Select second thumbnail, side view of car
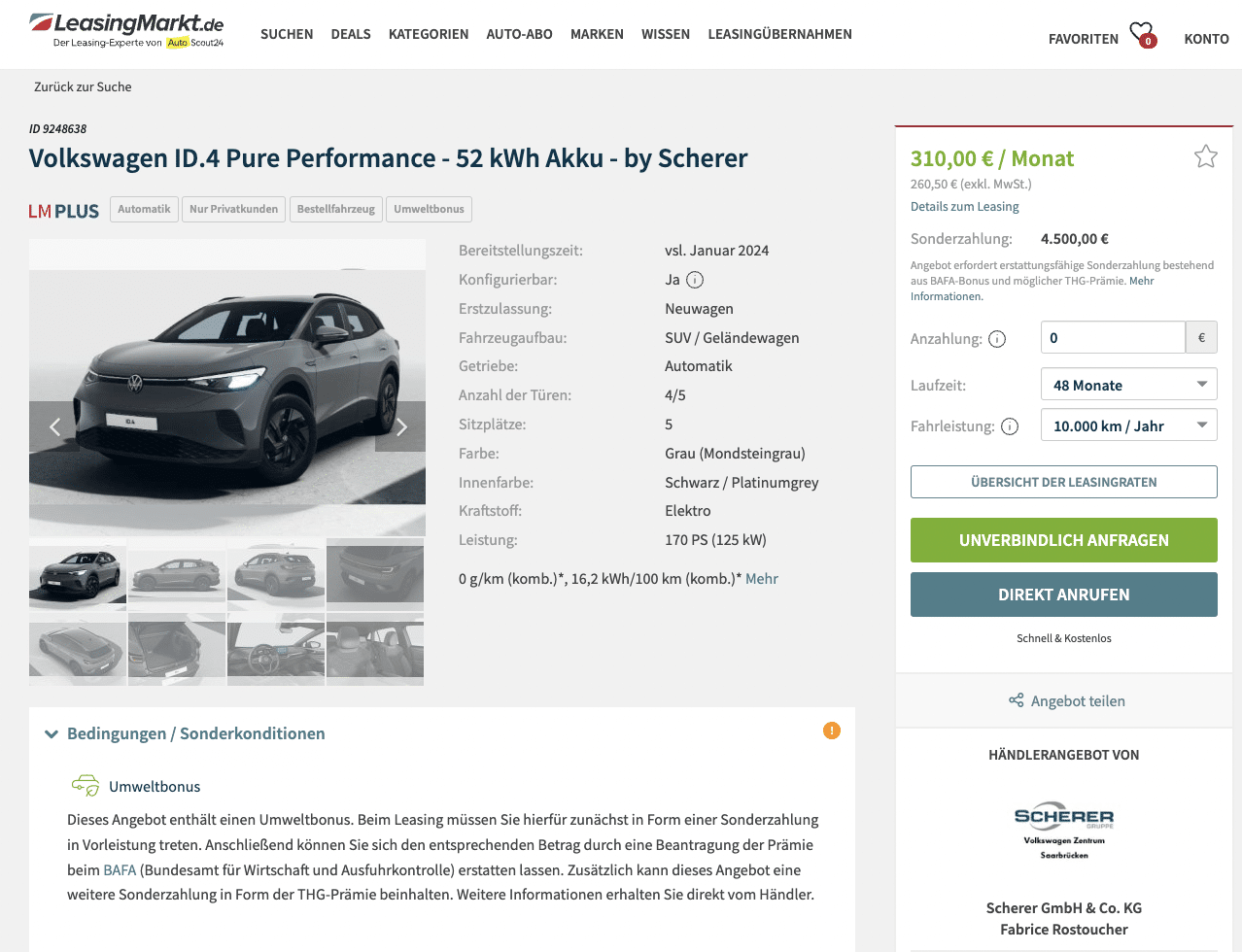Screen dimensions: 1242x952 (x=177, y=574)
